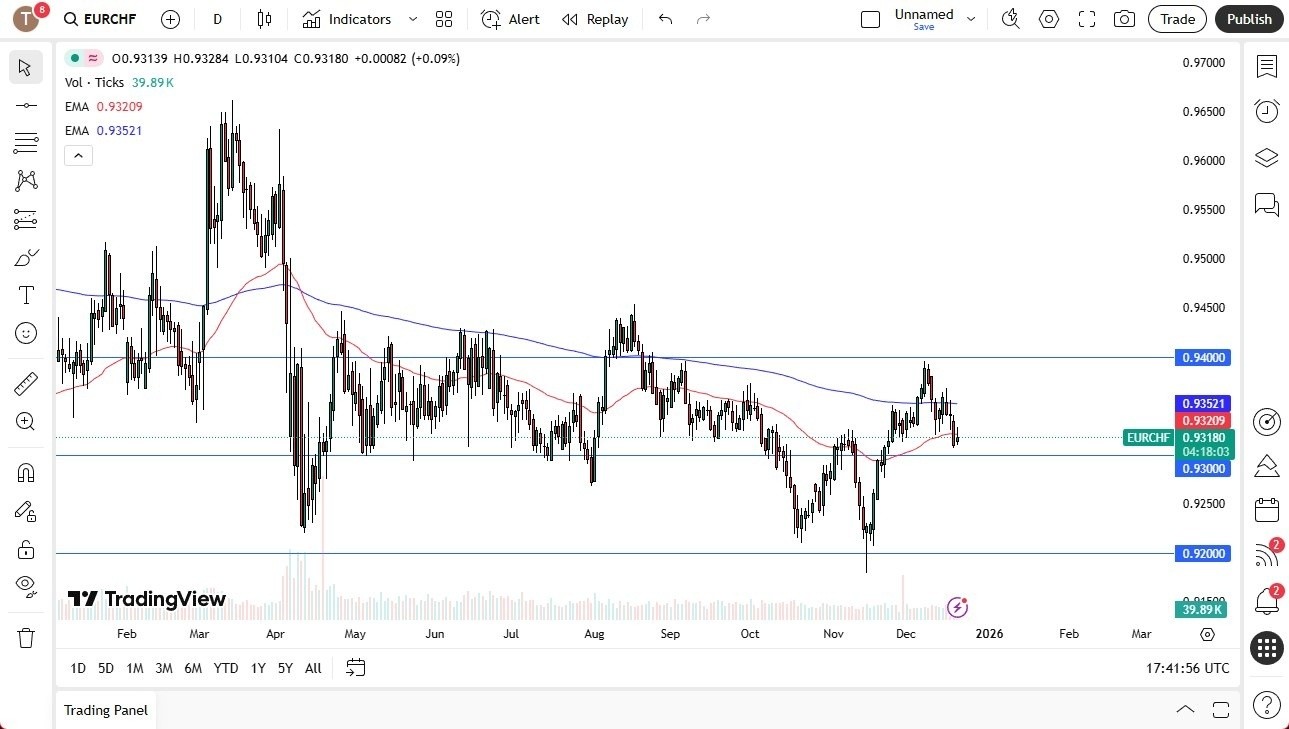Open the emoji icons tool
Screen dimensions: 1289x729
click(x=26, y=333)
